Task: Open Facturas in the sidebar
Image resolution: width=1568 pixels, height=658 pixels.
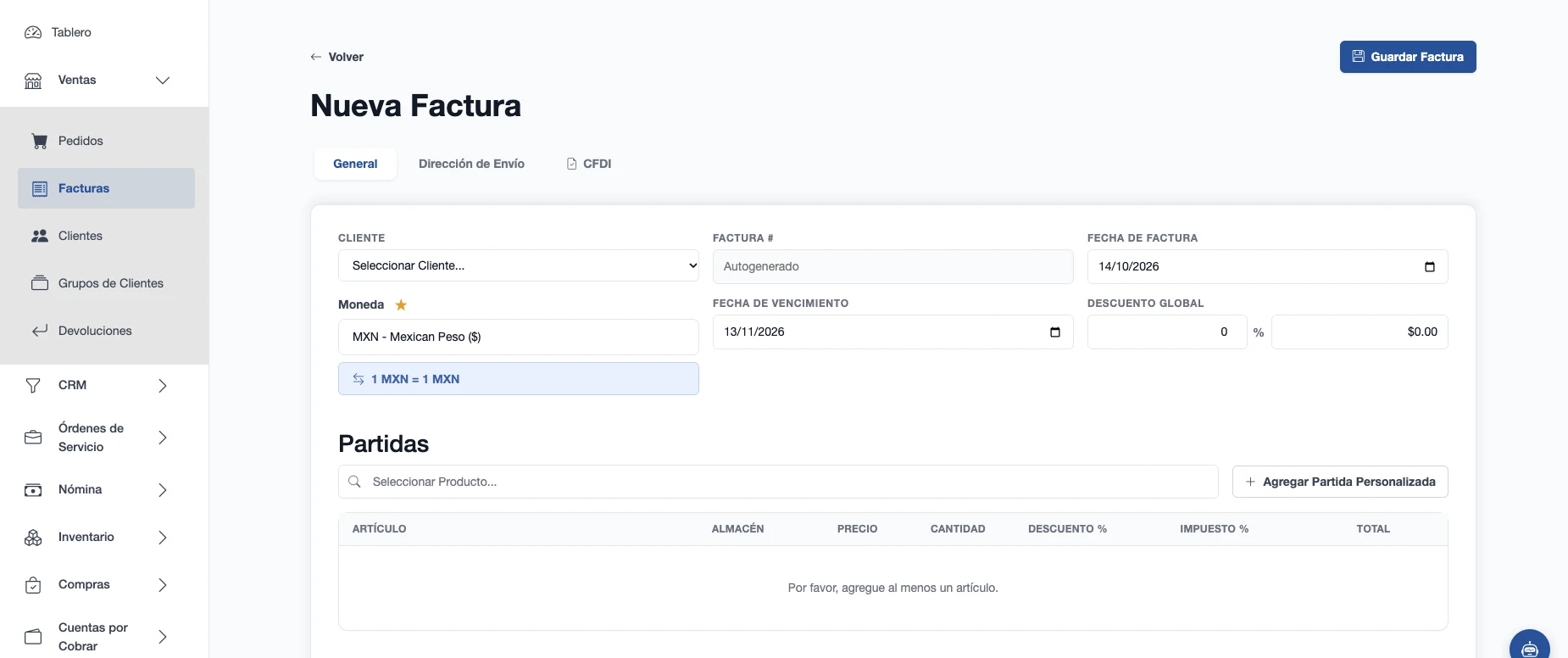Action: pos(106,188)
